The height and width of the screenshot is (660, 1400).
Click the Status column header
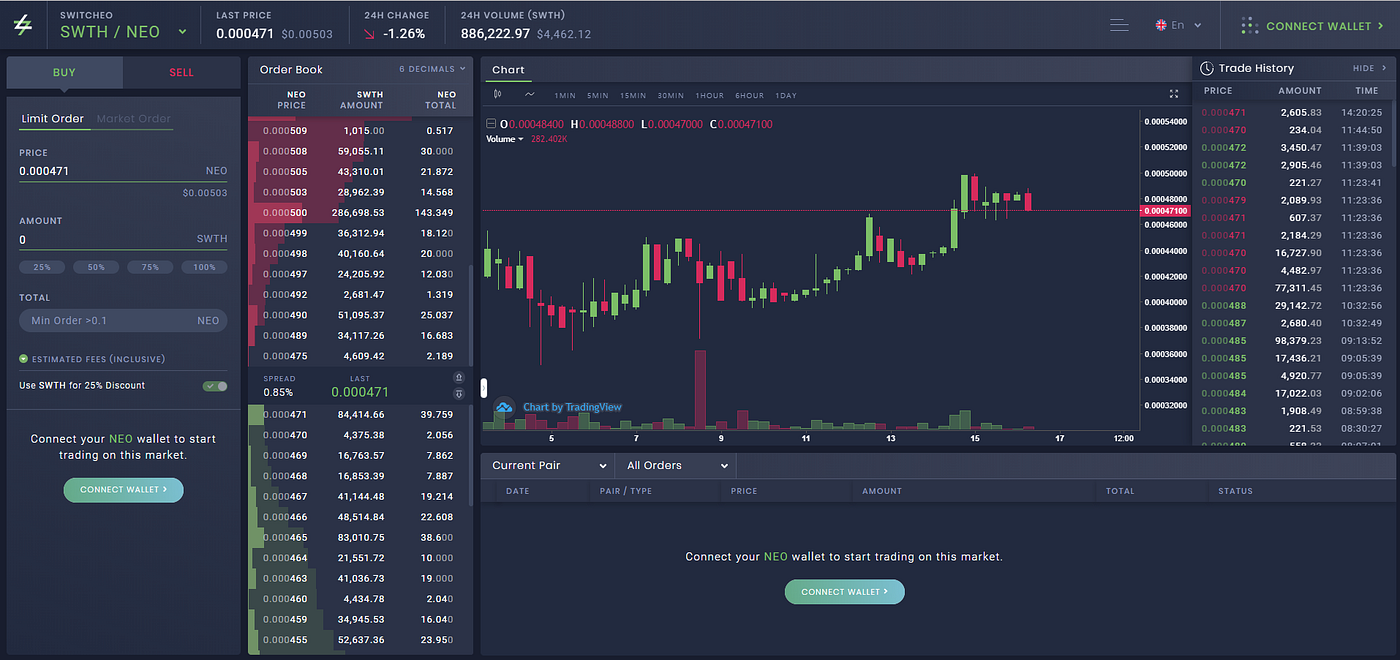1235,491
